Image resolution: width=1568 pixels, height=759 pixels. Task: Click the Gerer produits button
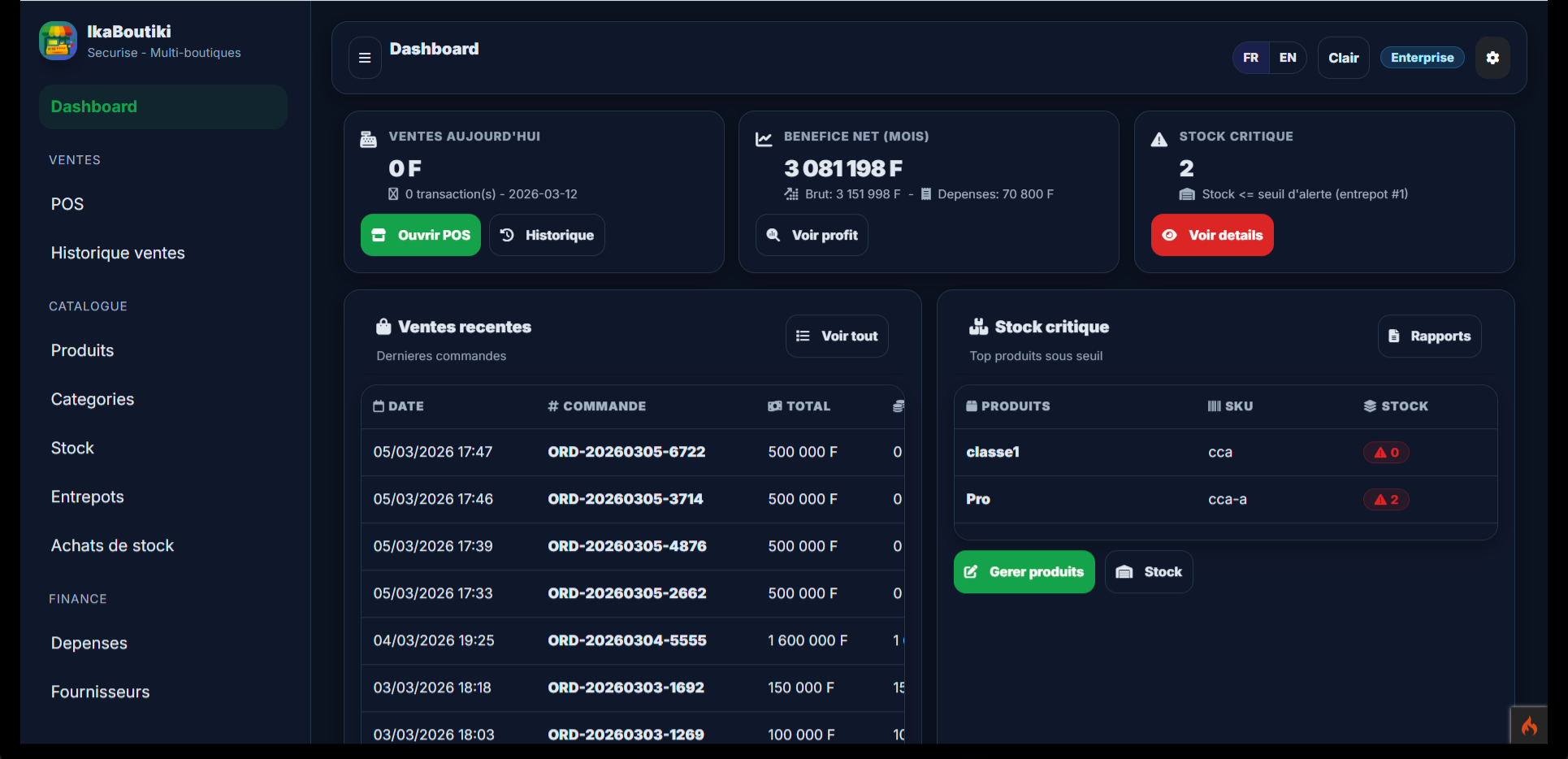click(1024, 572)
